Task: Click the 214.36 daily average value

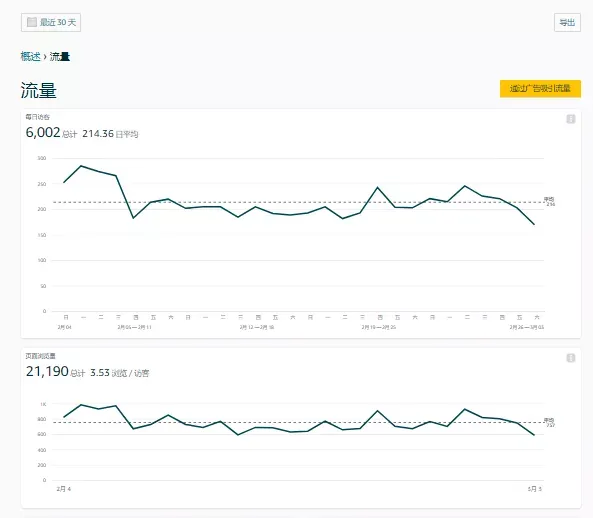Action: tap(98, 133)
